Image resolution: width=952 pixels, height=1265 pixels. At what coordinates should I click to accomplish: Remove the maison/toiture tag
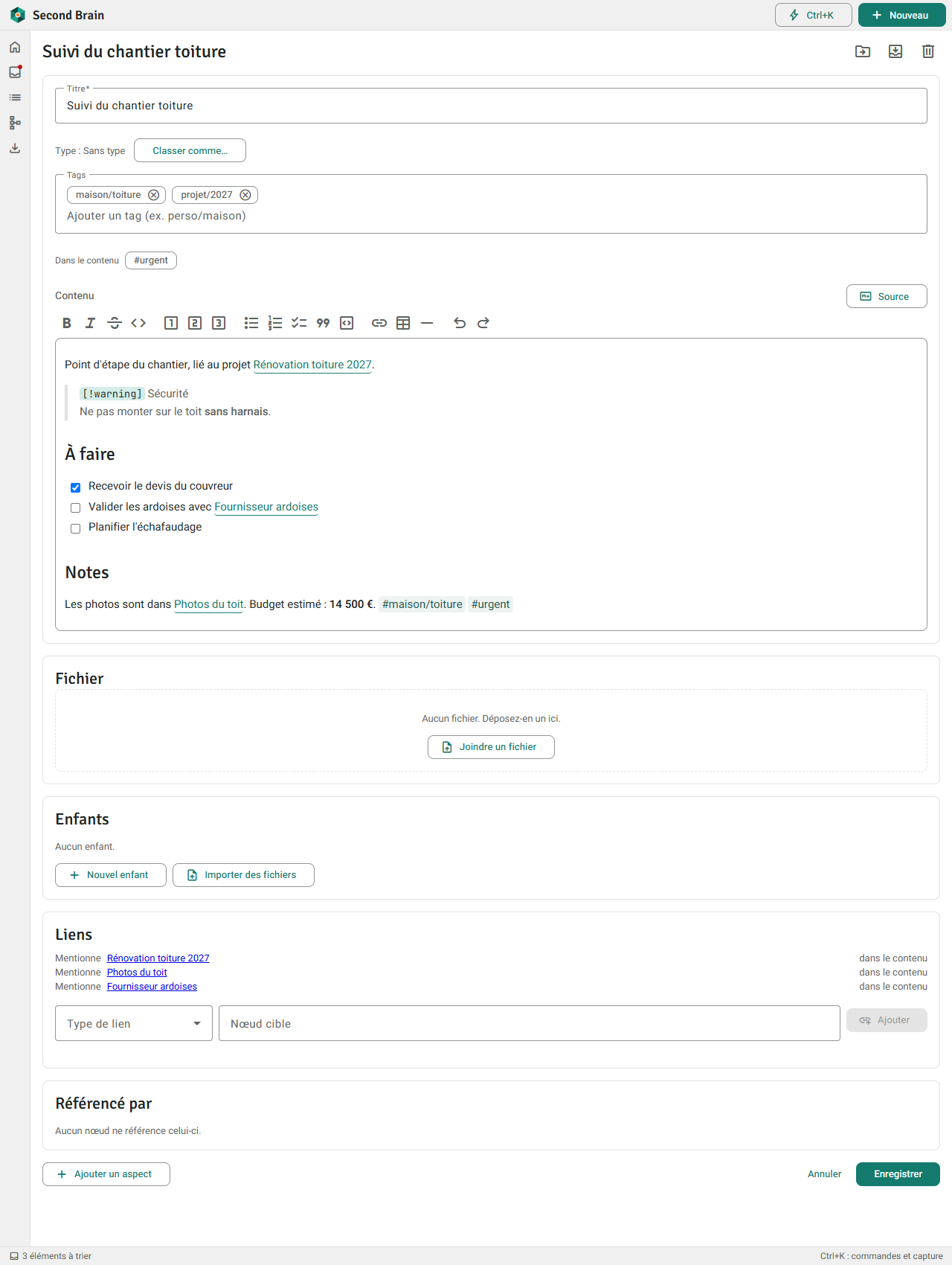[154, 195]
